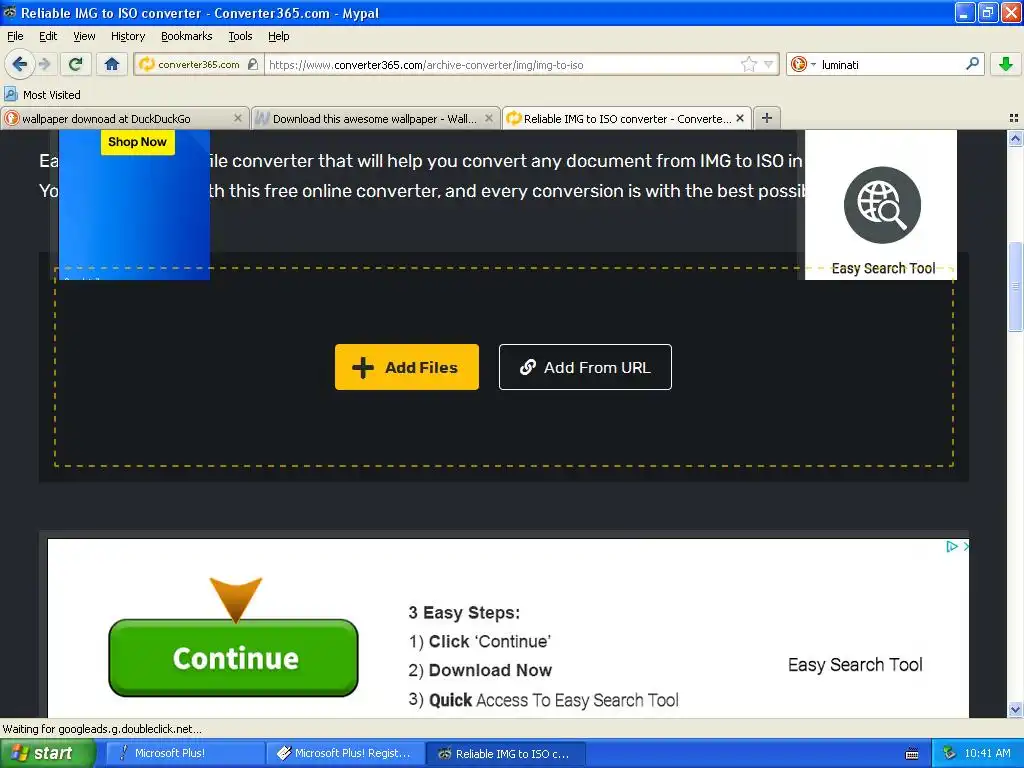The image size is (1024, 768).
Task: Click the globe search Easy Search Tool icon
Action: tap(882, 205)
